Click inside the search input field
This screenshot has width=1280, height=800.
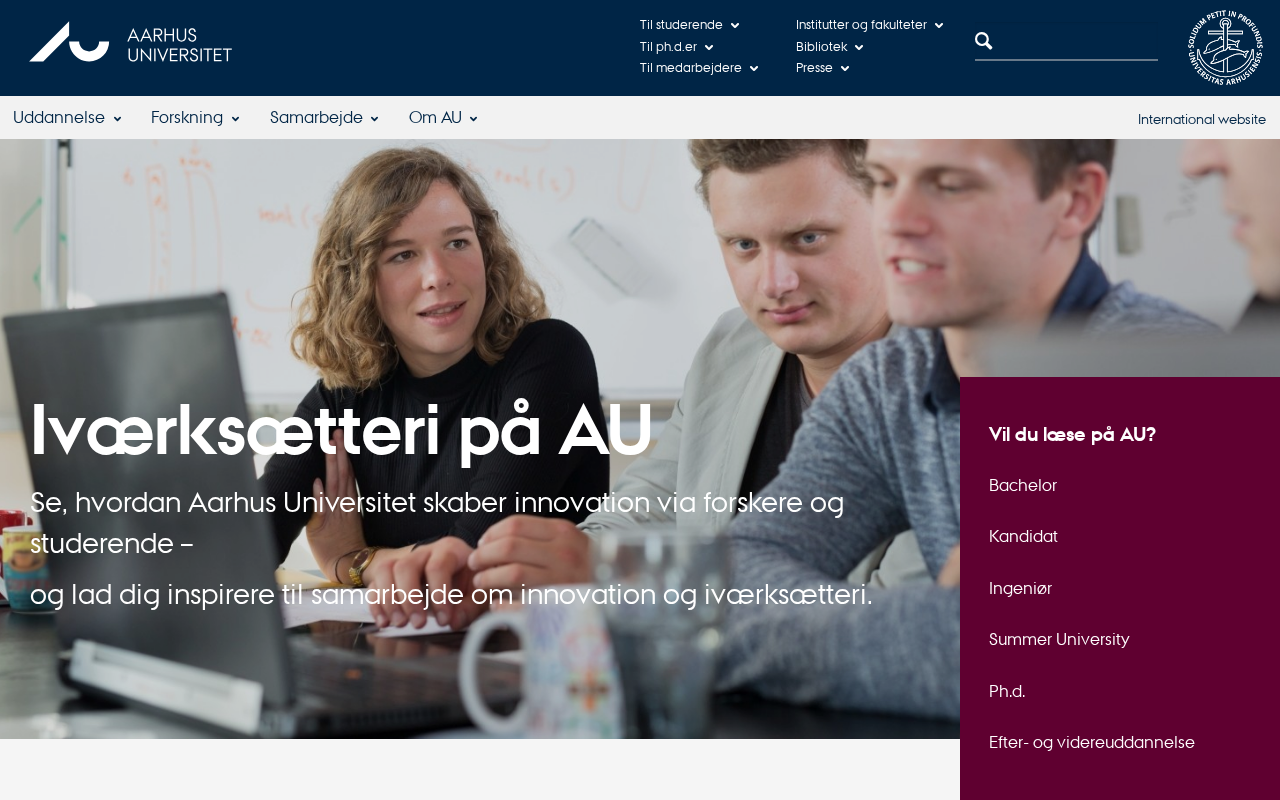pos(1076,41)
